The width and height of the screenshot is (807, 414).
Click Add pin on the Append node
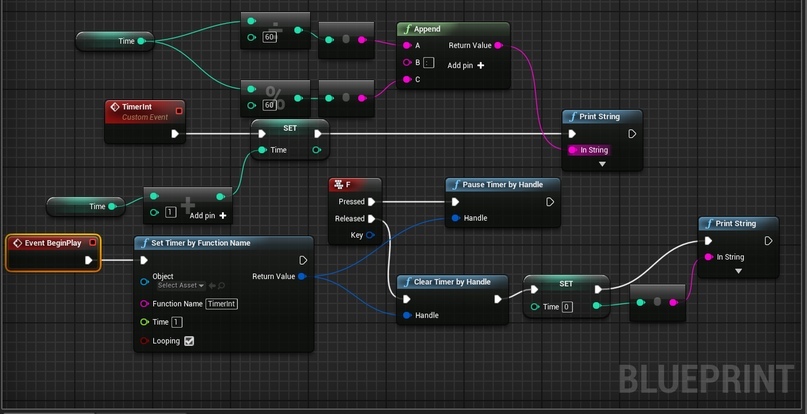466,65
